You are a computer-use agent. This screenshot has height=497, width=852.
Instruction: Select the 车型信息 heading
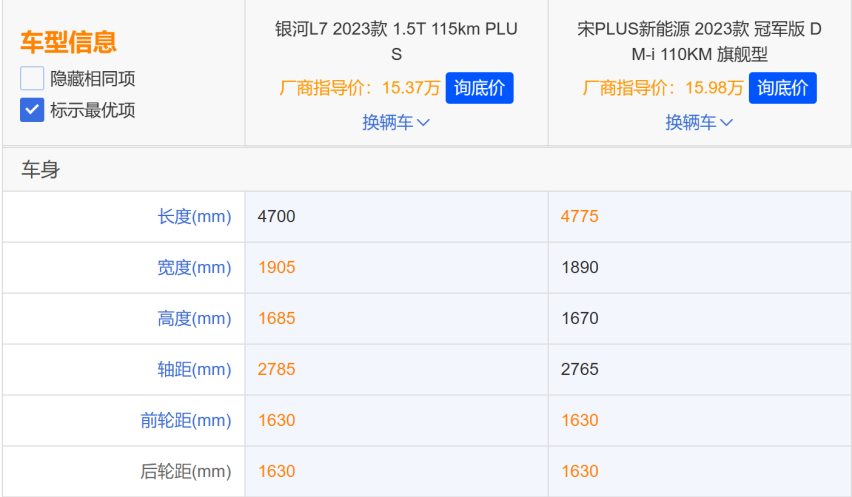tap(68, 42)
